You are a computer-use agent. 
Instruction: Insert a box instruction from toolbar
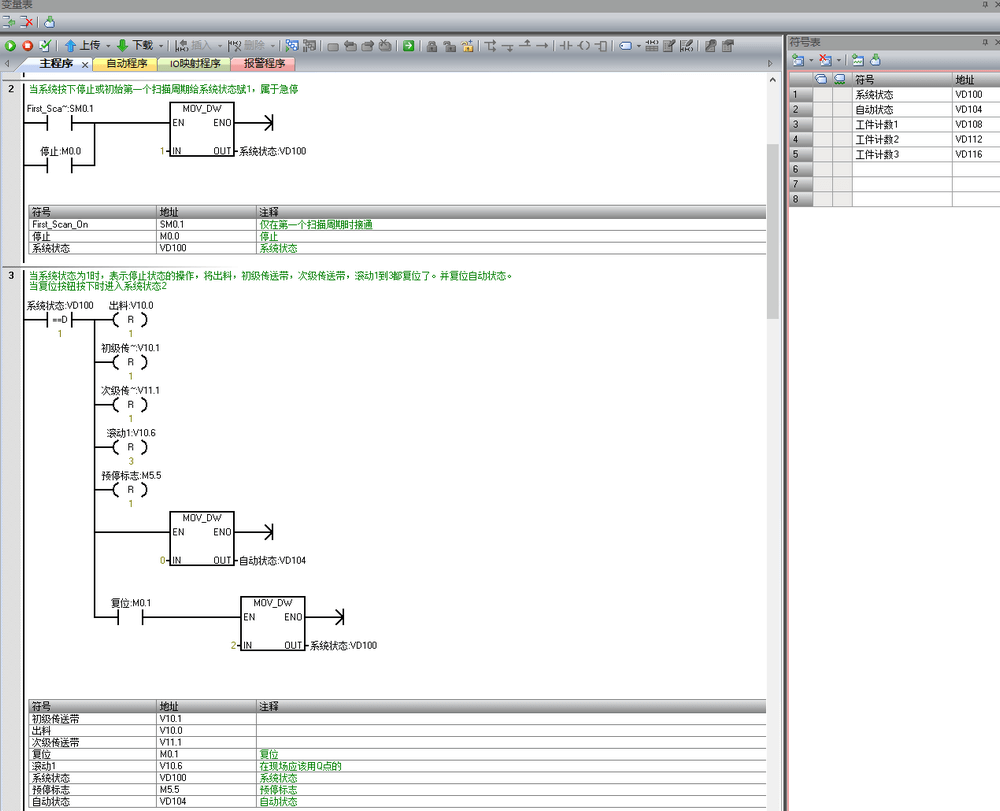point(601,46)
